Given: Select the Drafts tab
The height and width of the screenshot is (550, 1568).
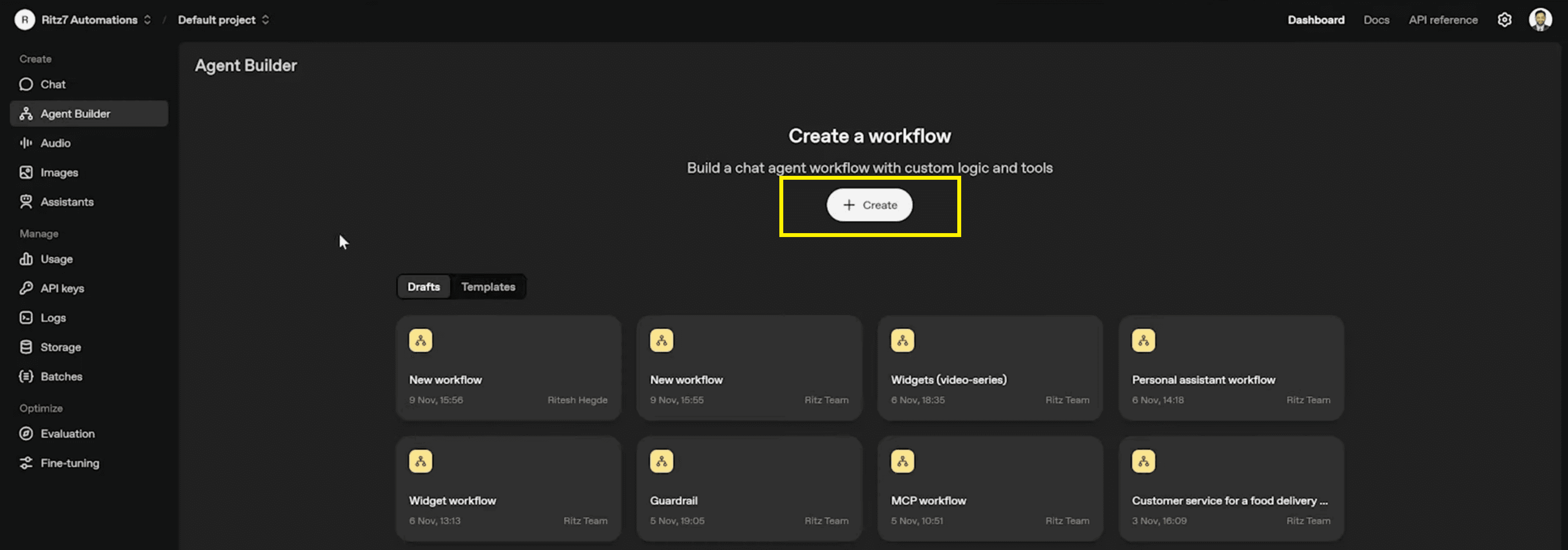Looking at the screenshot, I should [423, 287].
